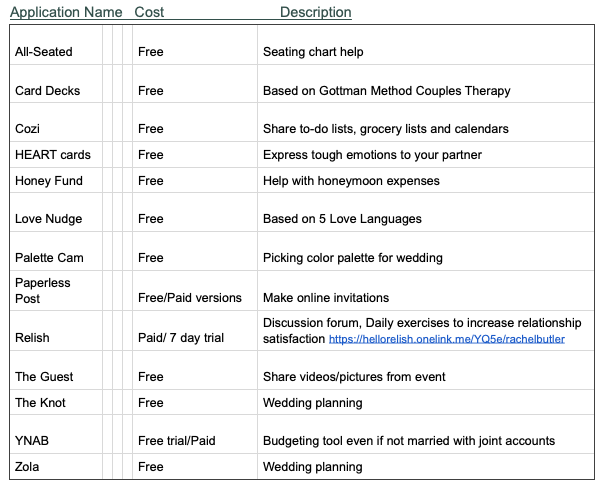Click the Paperless Post cell
The image size is (605, 490).
(x=56, y=291)
